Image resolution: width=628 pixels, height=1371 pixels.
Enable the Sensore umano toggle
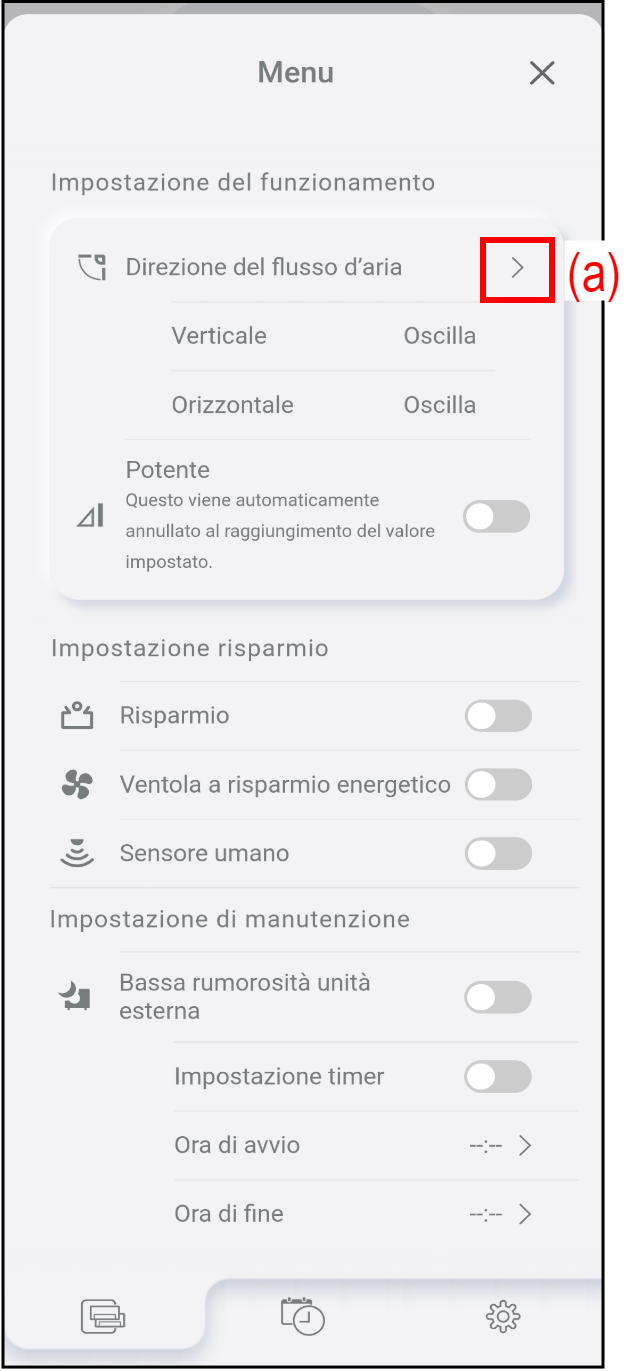point(498,853)
